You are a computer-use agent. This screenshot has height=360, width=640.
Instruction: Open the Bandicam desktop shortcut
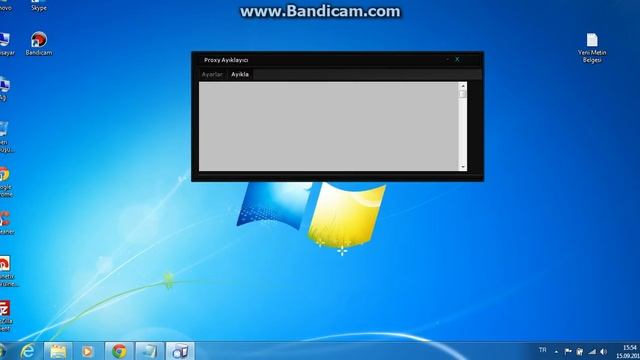[39, 44]
